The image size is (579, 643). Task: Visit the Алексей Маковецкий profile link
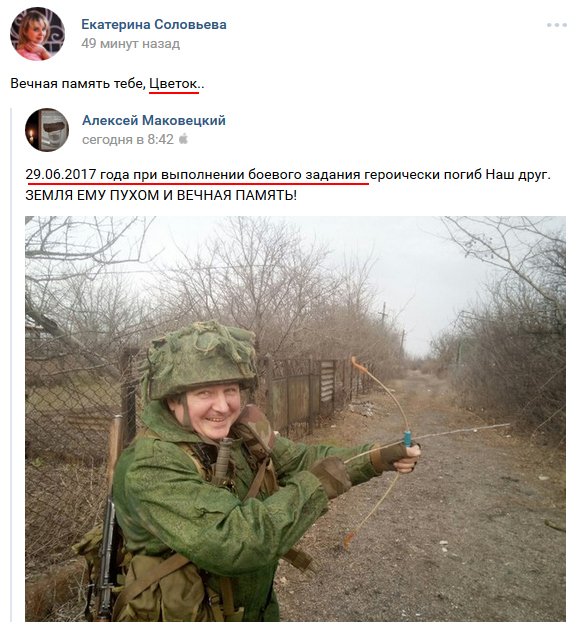[x=154, y=120]
